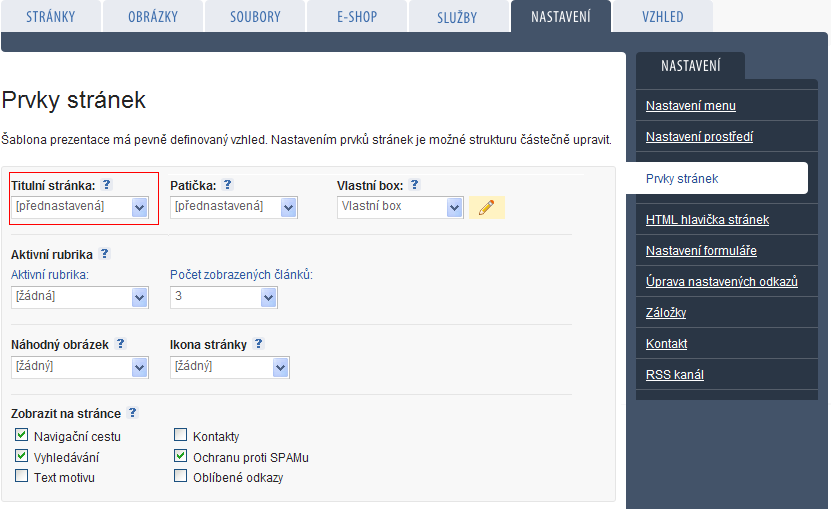Open Nastavení menu link
This screenshot has height=515, width=831.
coord(691,106)
